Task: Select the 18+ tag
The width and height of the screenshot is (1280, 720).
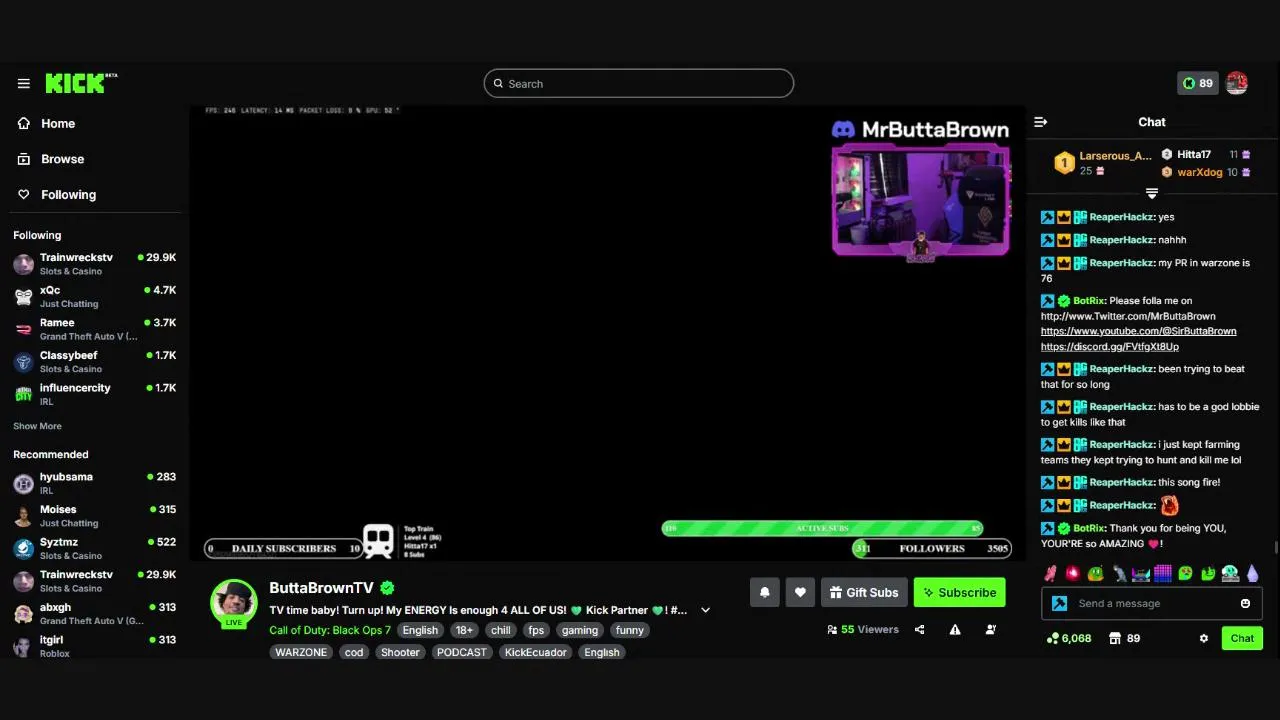Action: 464,630
